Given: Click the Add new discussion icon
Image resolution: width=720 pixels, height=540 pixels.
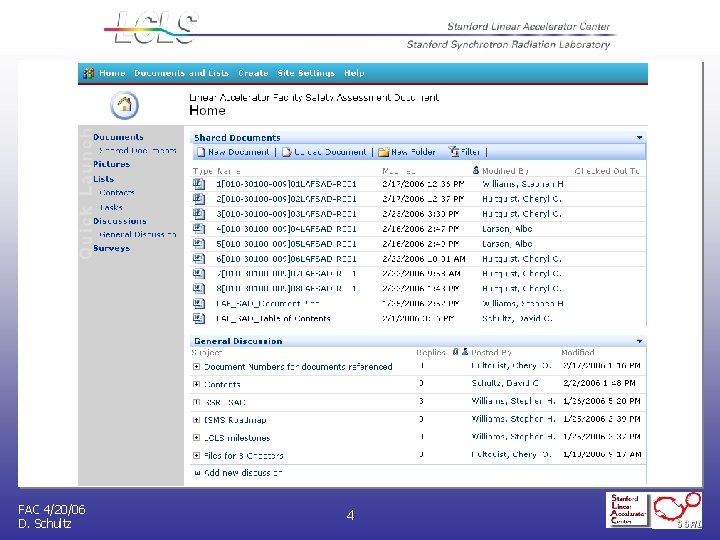Looking at the screenshot, I should 197,472.
